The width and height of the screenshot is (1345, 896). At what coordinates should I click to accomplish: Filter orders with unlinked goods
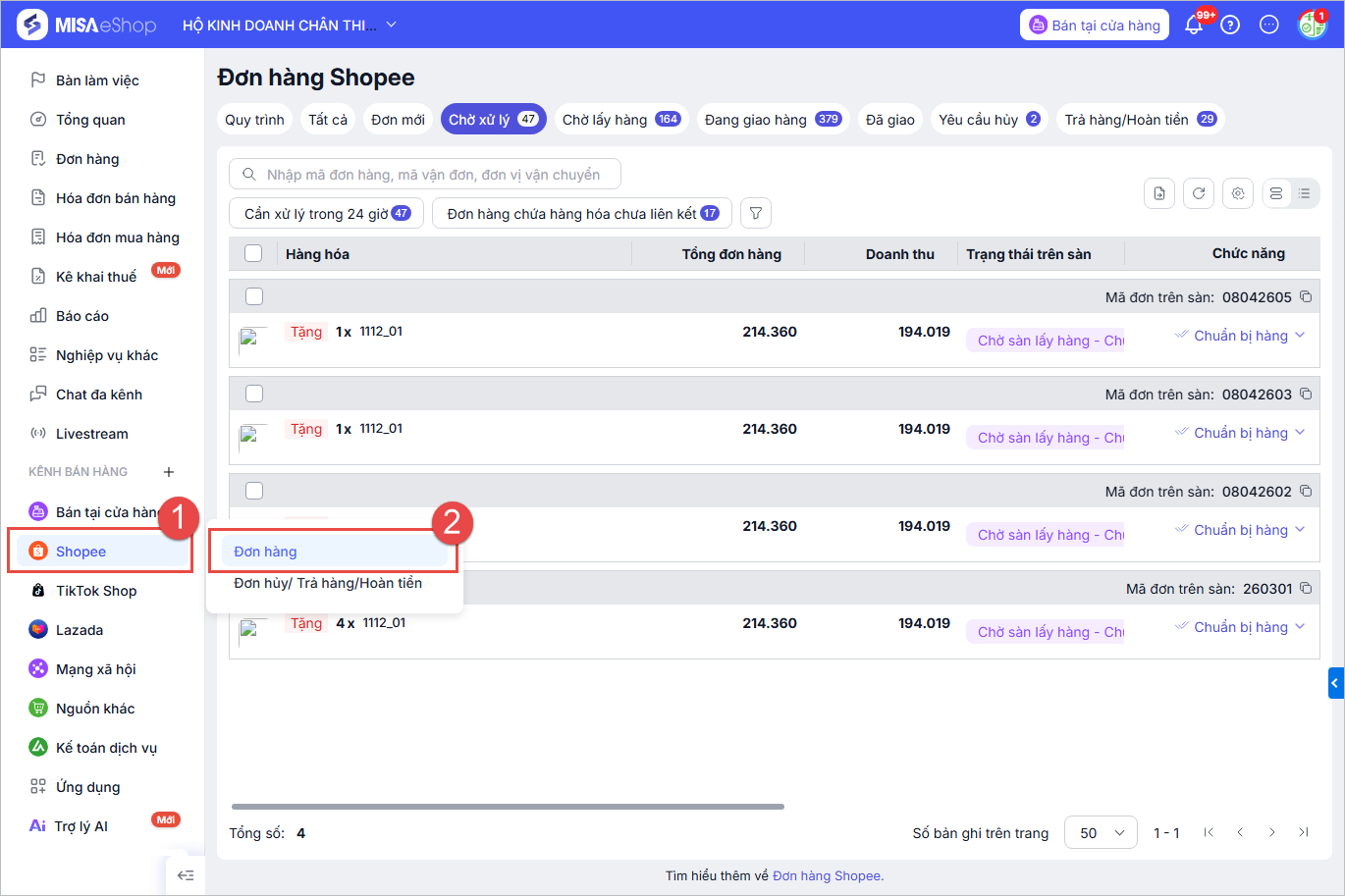(582, 213)
